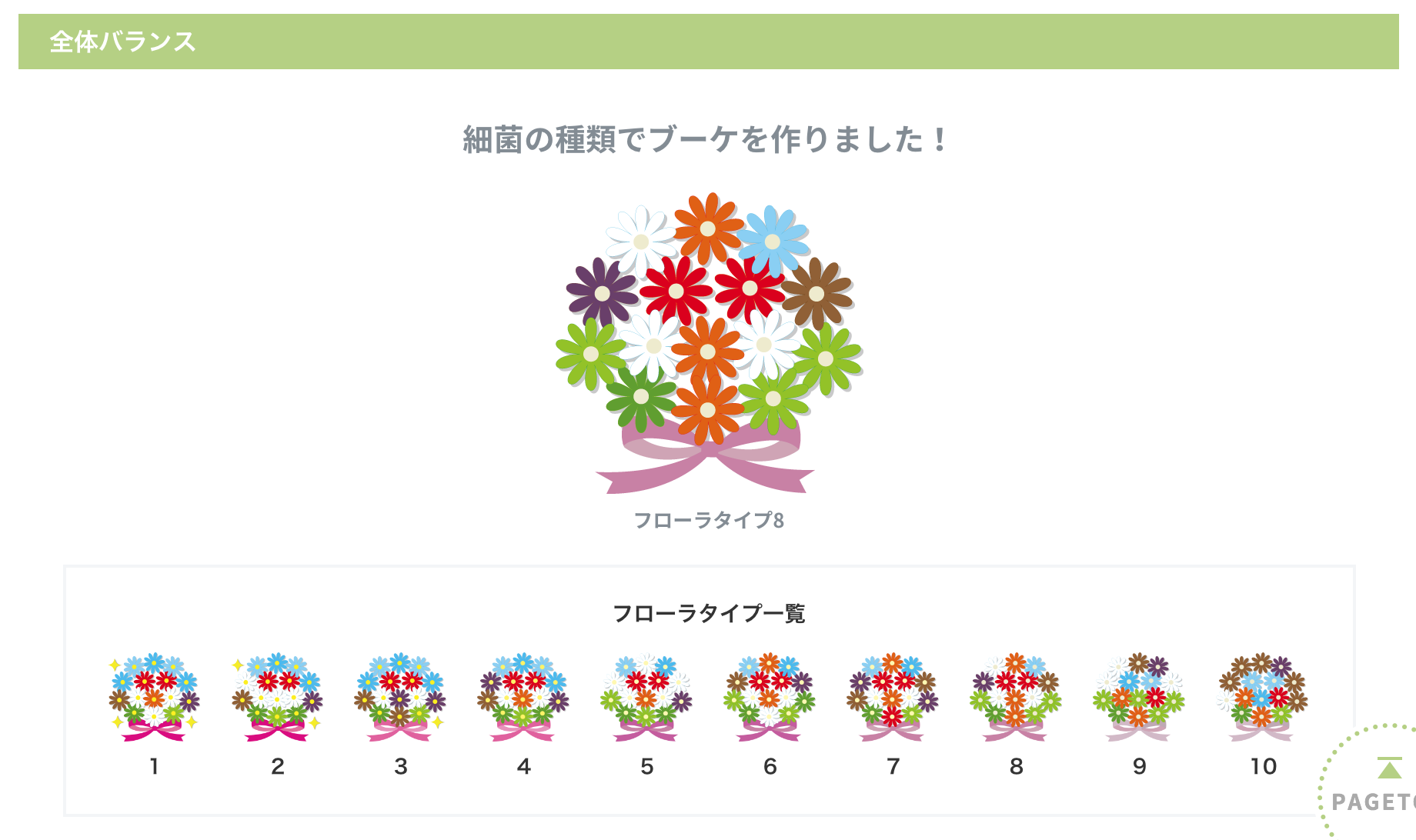Click the number 10 label under bouquet
1416x840 pixels.
click(x=1263, y=766)
